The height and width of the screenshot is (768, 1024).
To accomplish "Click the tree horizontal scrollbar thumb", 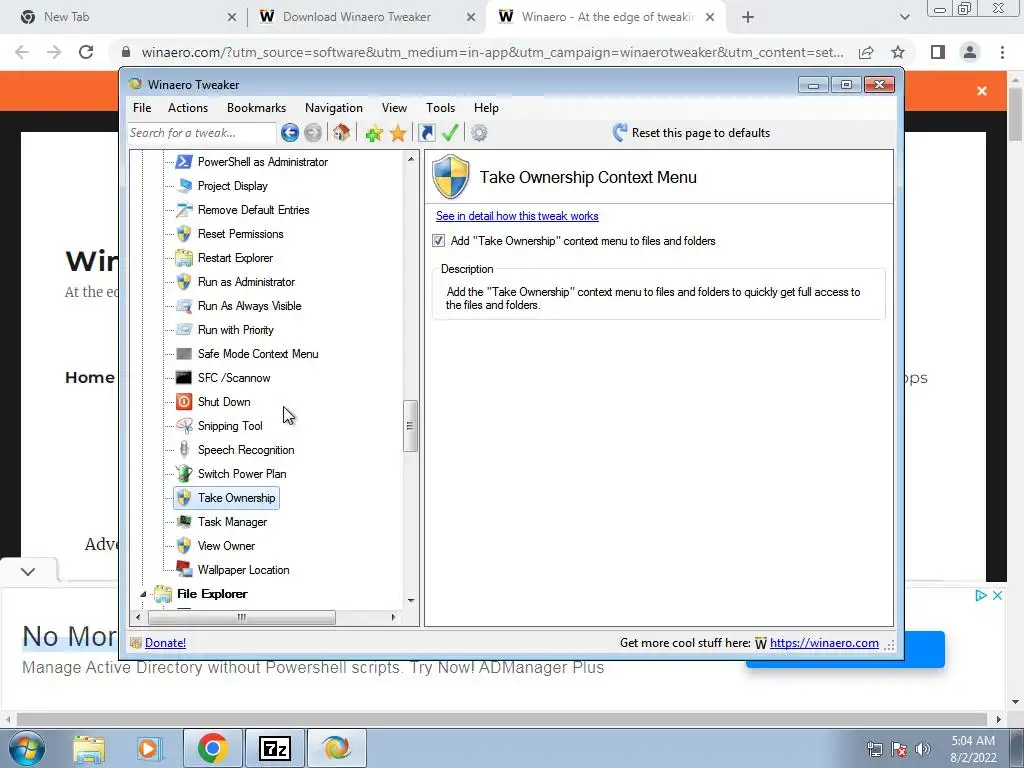I will pos(242,617).
